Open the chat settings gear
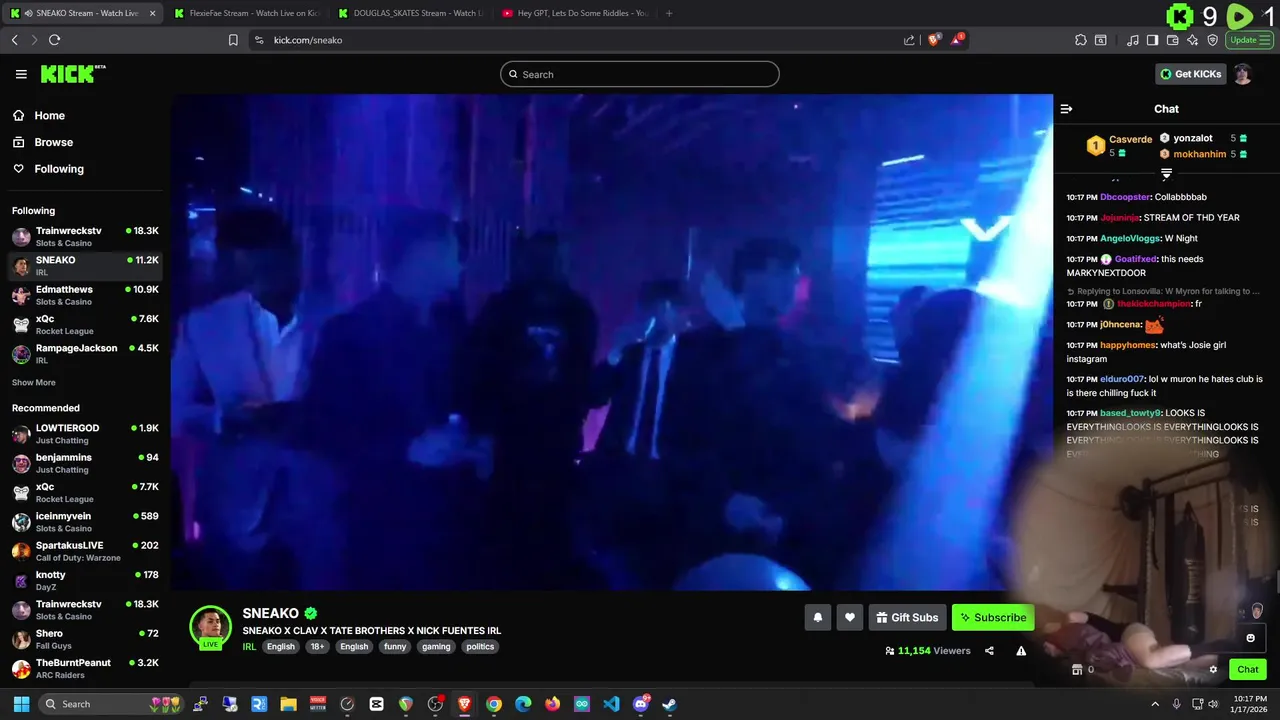This screenshot has width=1280, height=720. (1213, 670)
